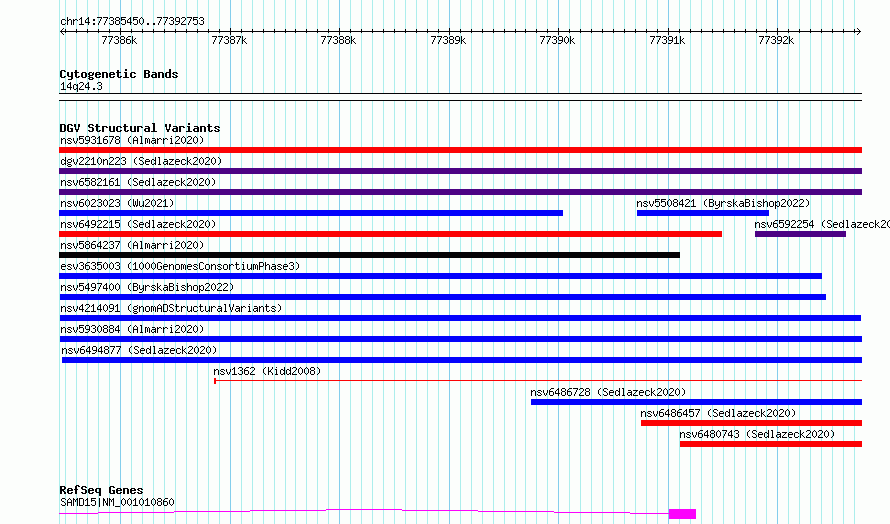Viewport: 890px width, 524px height.
Task: Click the blue nsv5497400 variant bar
Action: tap(443, 297)
